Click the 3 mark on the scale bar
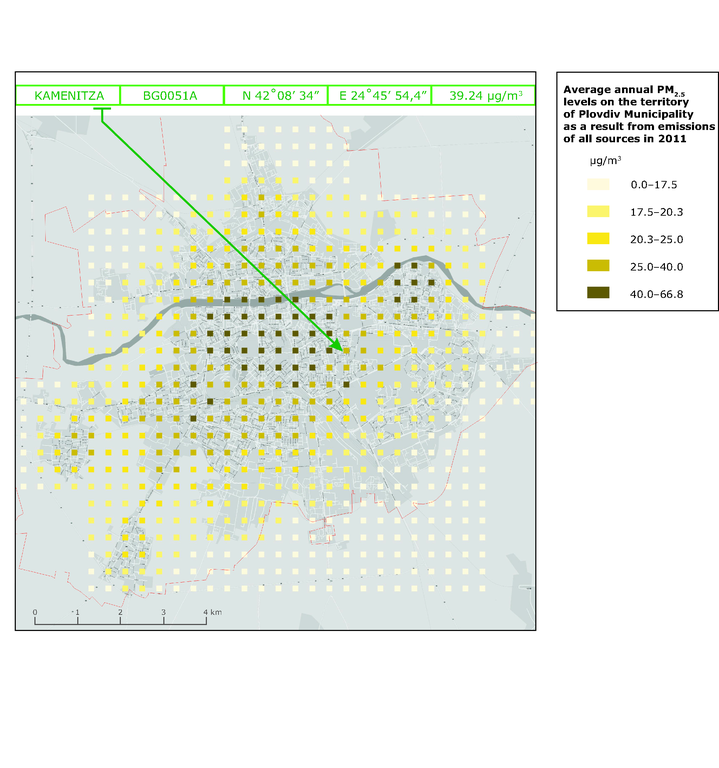The height and width of the screenshot is (768, 719). coord(163,611)
